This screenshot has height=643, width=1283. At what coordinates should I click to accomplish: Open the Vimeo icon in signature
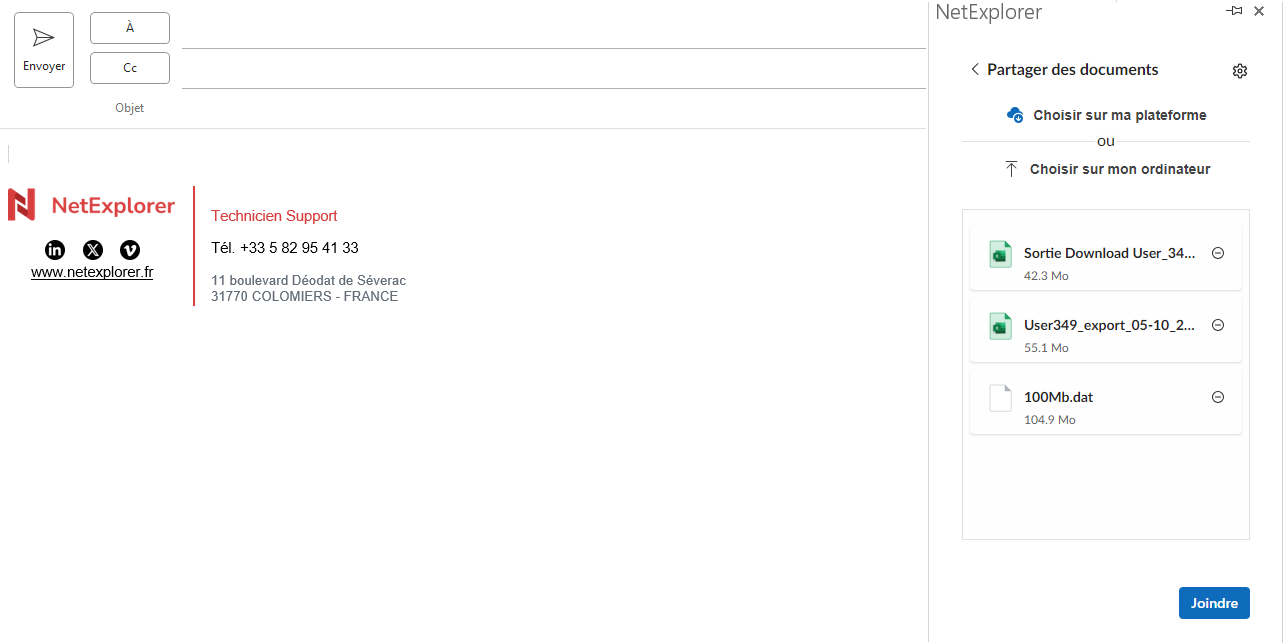(130, 250)
